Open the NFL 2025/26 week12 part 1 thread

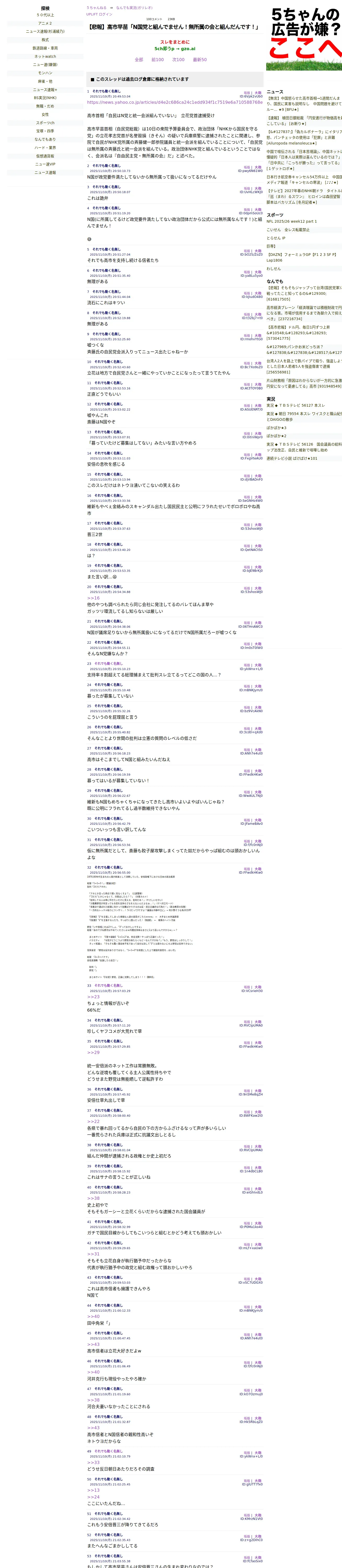pyautogui.click(x=292, y=222)
